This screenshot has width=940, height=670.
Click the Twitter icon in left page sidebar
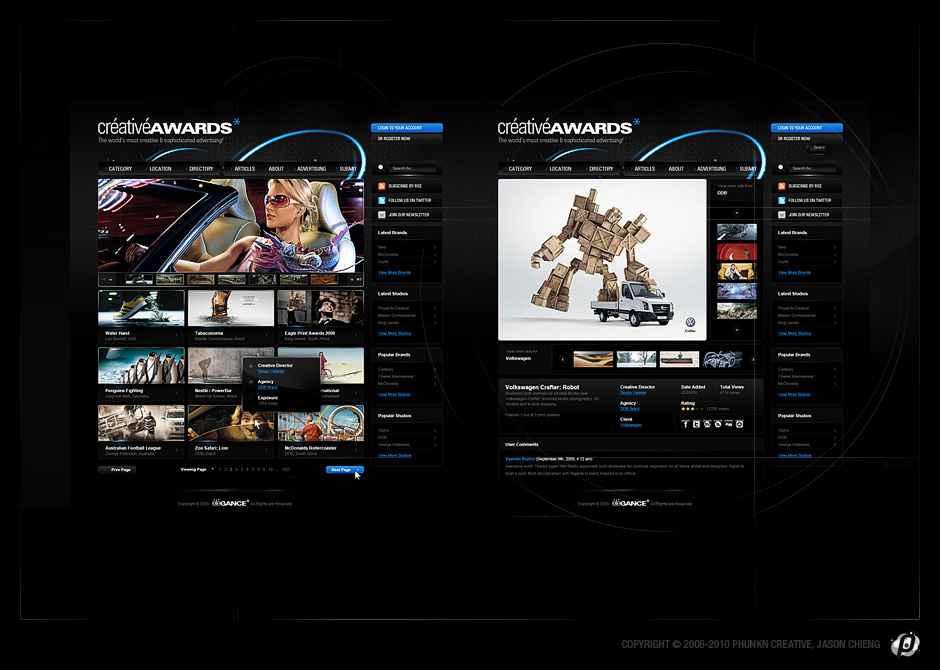pos(381,200)
